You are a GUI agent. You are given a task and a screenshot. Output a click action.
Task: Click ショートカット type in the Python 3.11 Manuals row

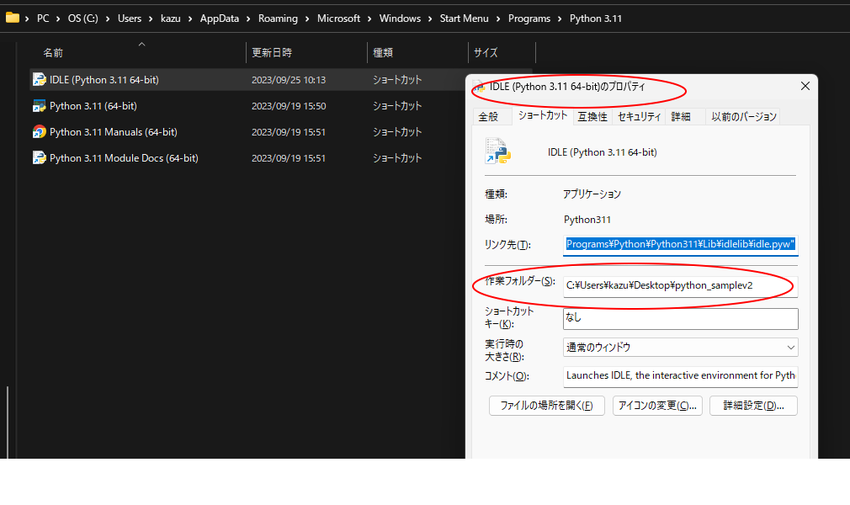coord(397,132)
